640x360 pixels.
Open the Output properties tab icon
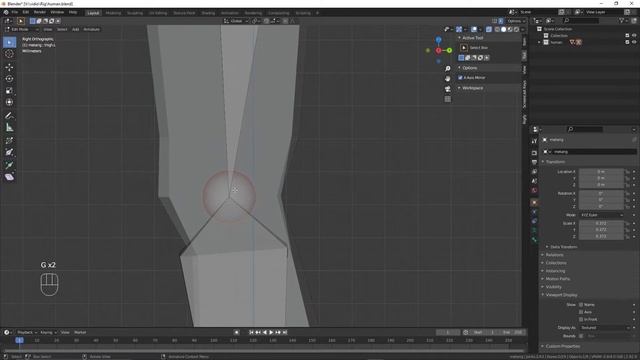click(534, 162)
